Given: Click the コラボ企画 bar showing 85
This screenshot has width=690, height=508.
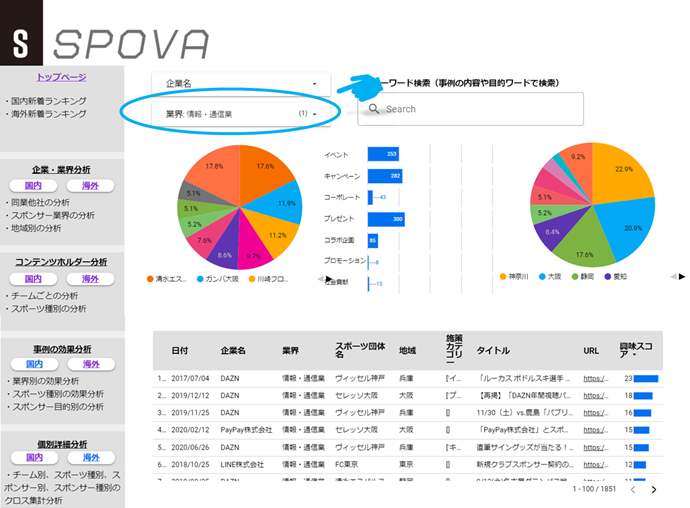Looking at the screenshot, I should 373,240.
